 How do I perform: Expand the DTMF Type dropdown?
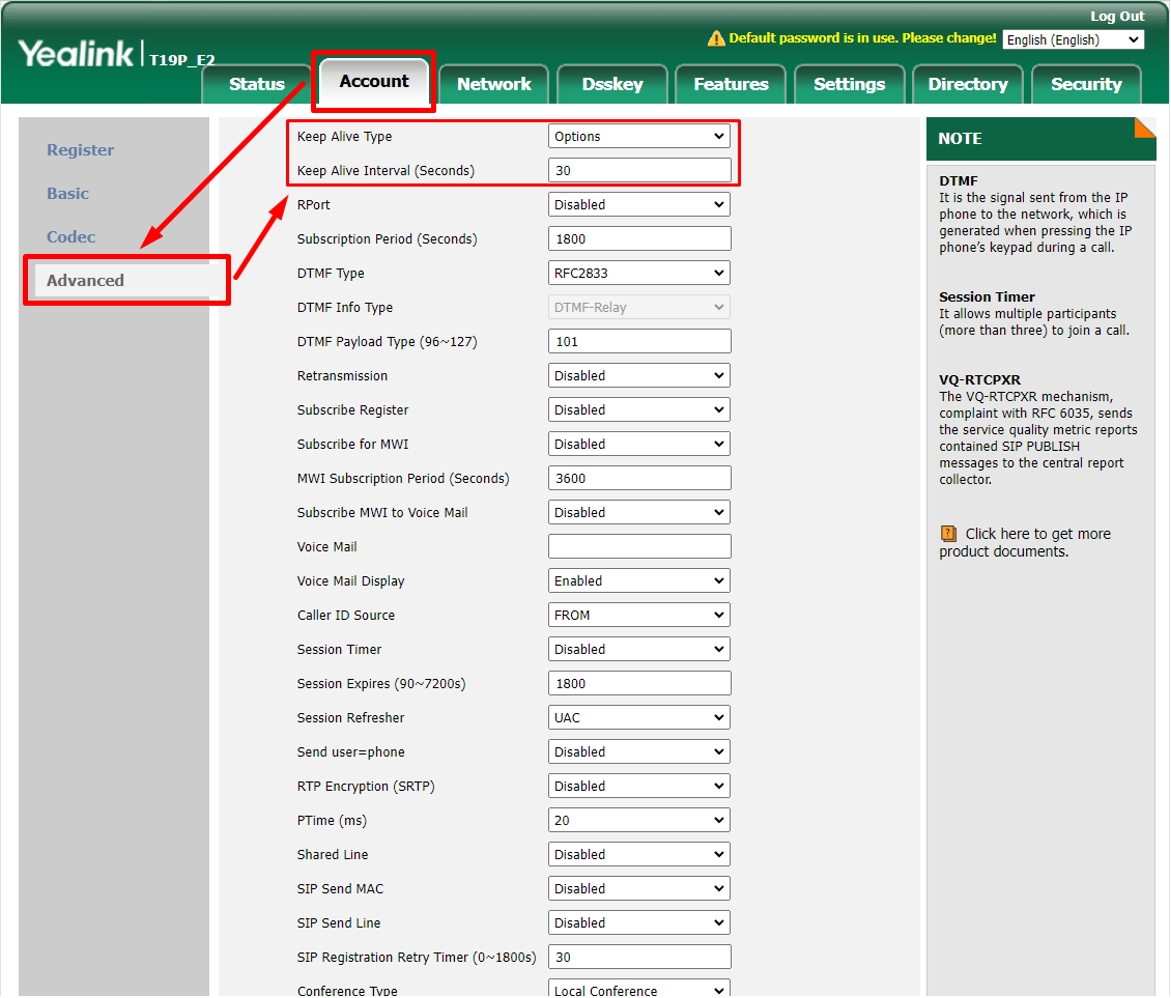638,273
